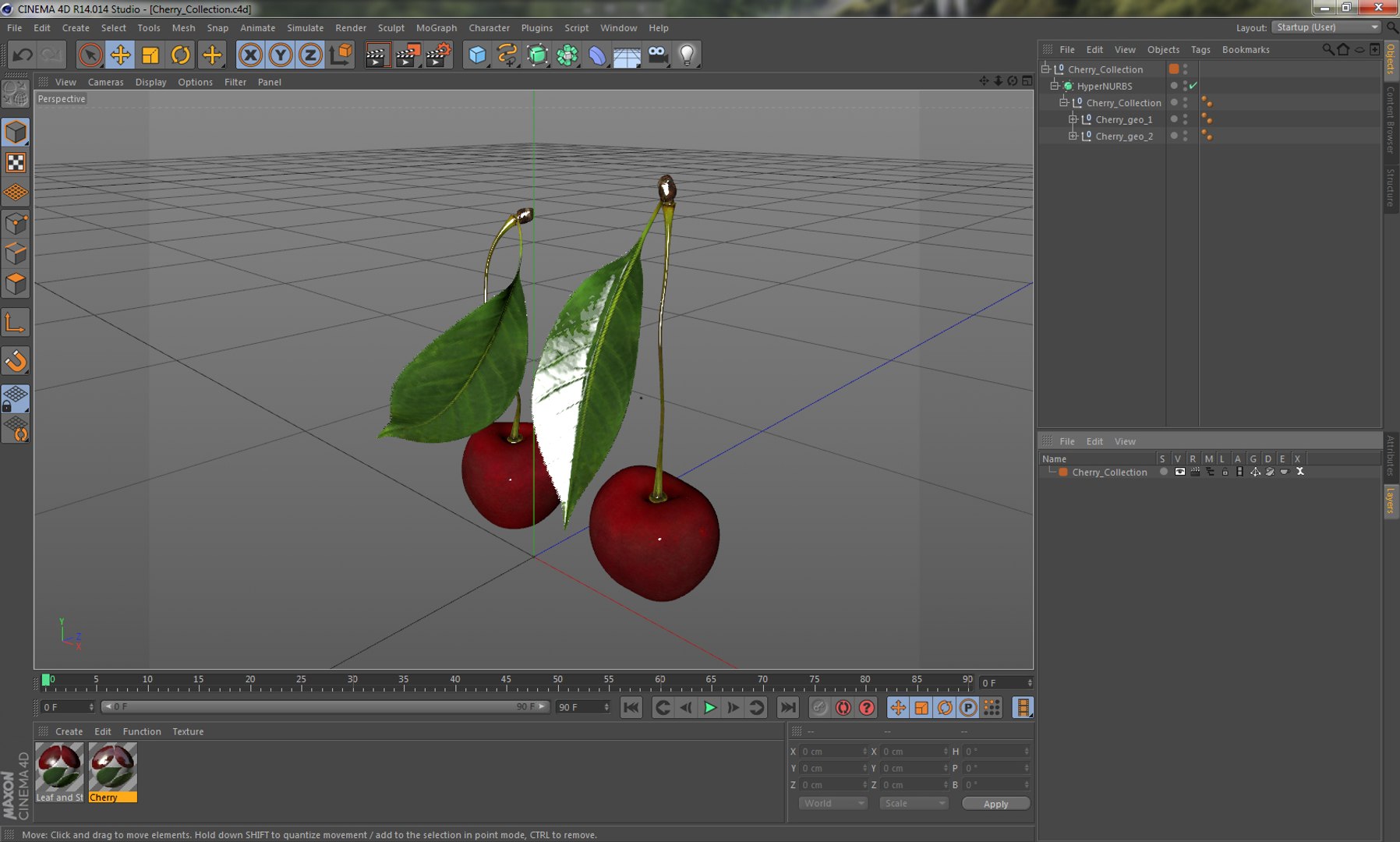Go to end of animation
This screenshot has width=1400, height=842.
788,707
